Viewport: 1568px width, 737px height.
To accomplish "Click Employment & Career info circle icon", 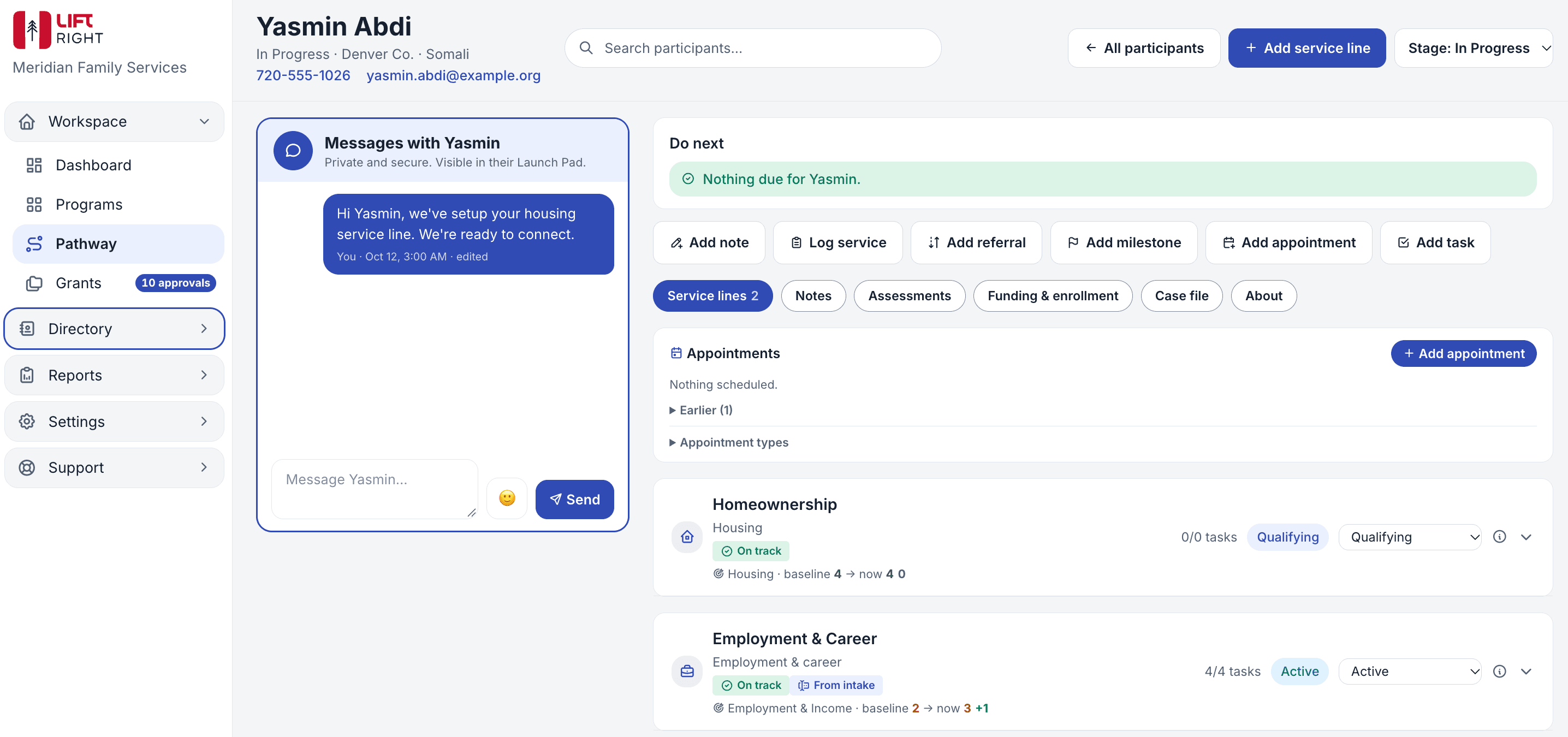I will tap(1499, 670).
